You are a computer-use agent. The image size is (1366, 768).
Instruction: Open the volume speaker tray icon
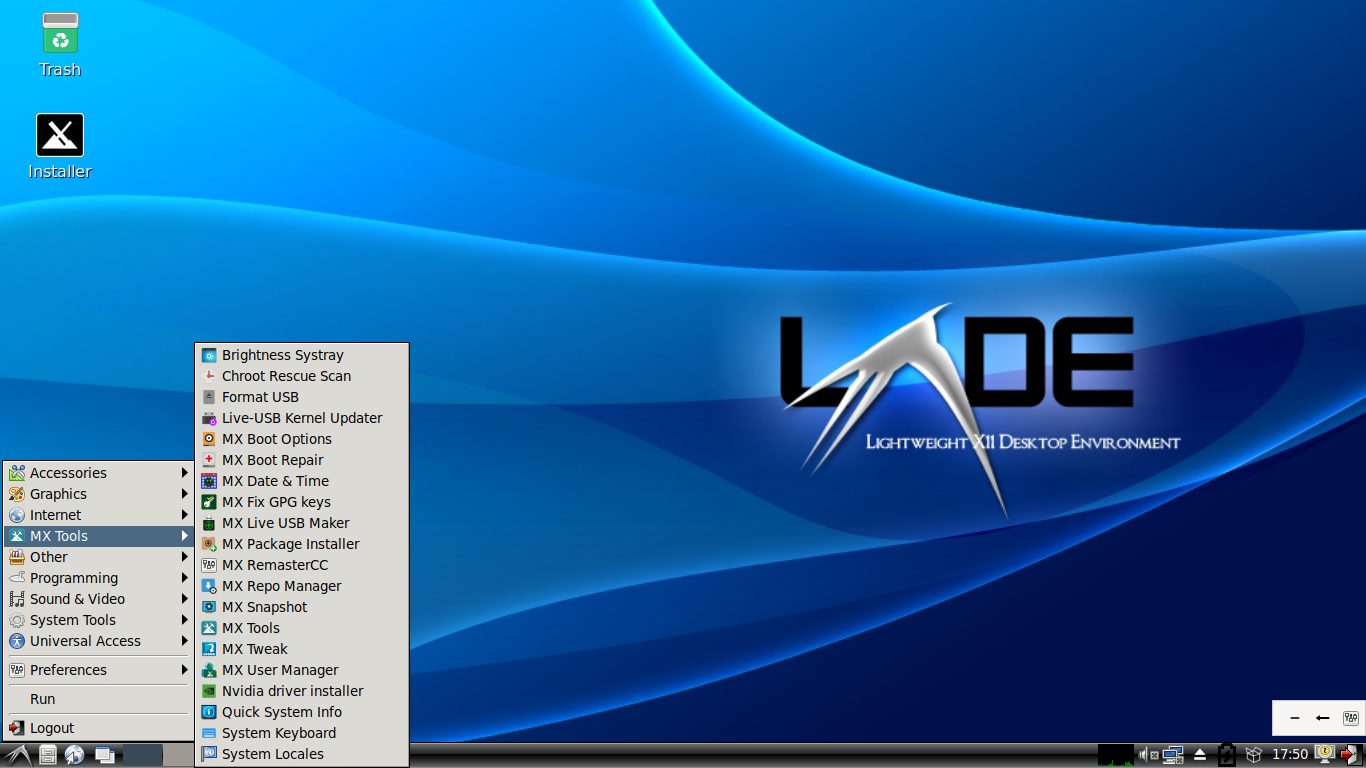click(1148, 754)
